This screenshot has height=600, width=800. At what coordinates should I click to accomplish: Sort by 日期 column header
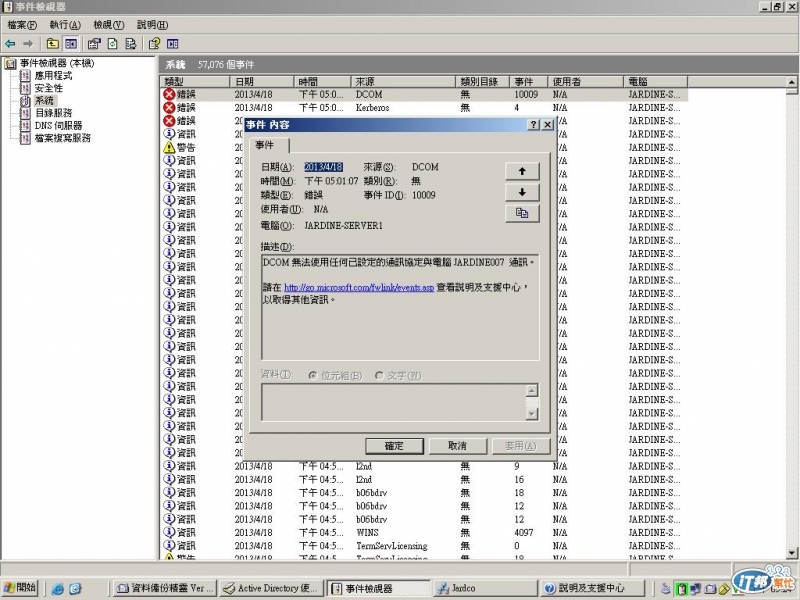[x=262, y=82]
